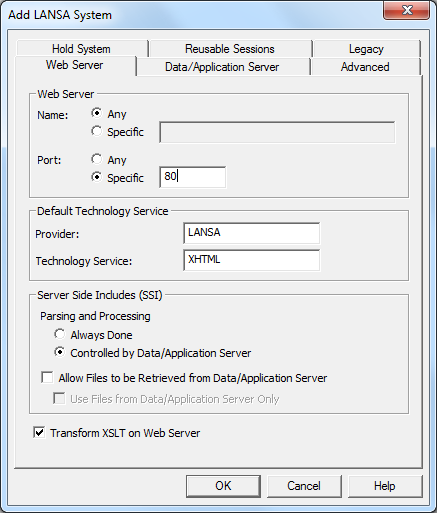Switch to the Hold System tab
The height and width of the screenshot is (513, 437).
(81, 49)
